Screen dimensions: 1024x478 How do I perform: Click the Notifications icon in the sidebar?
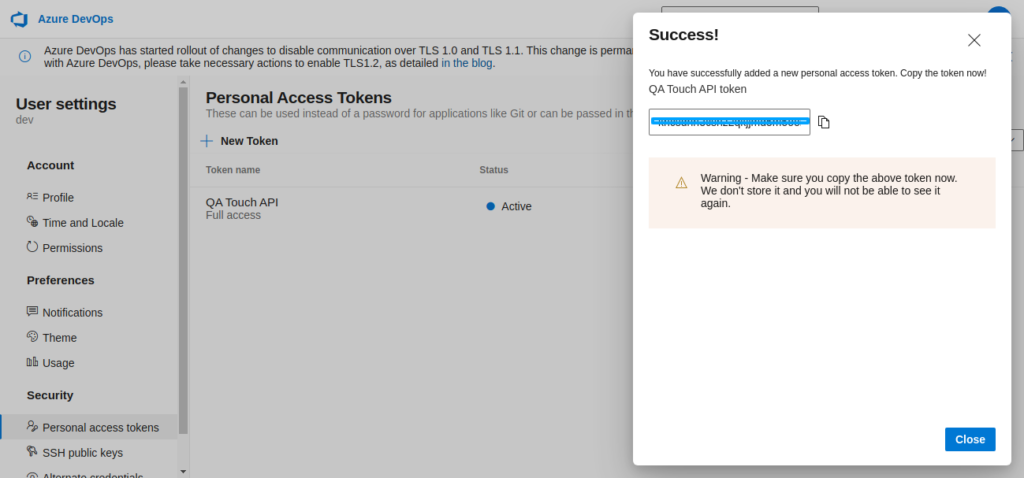(x=33, y=312)
